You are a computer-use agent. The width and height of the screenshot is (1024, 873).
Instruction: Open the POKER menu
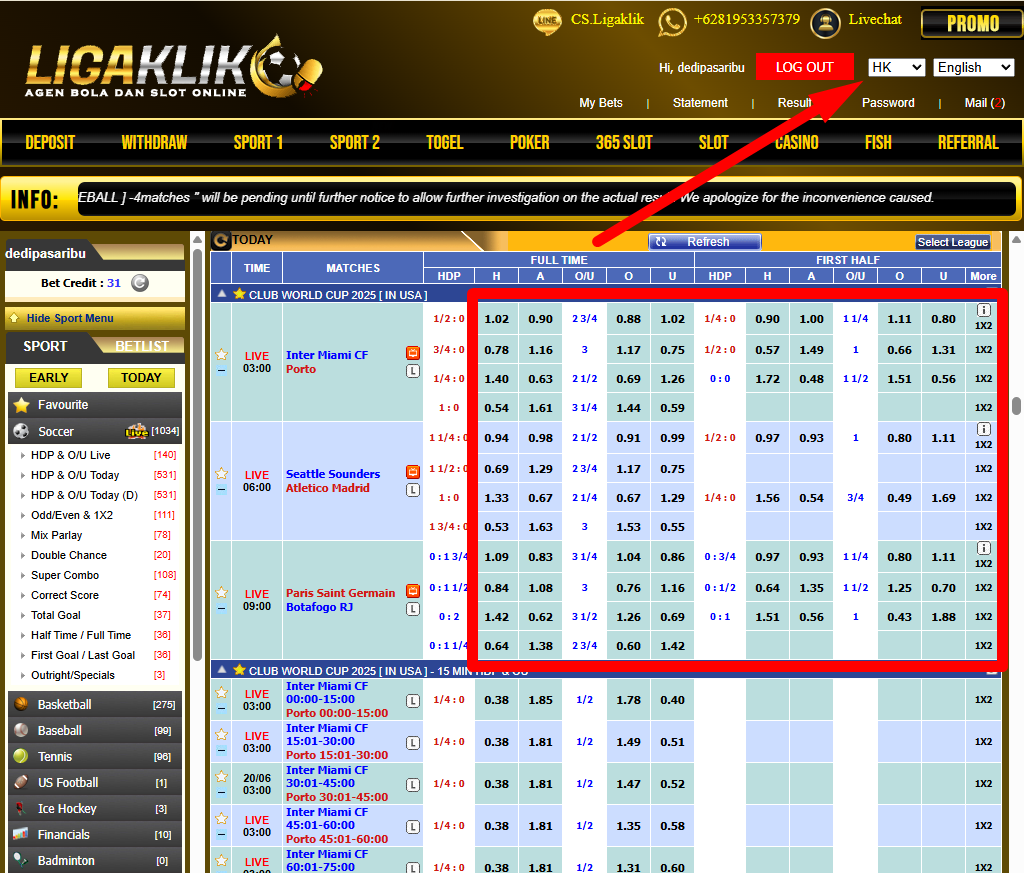[530, 142]
